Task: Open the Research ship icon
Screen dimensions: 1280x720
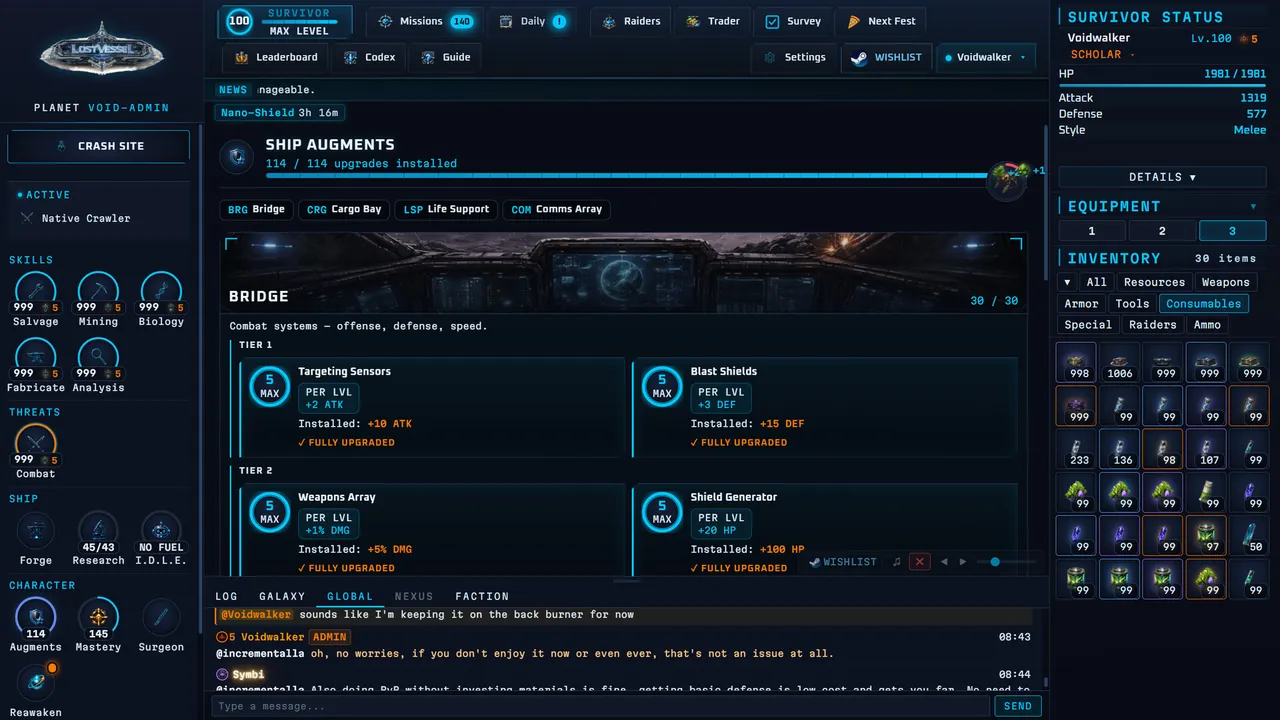Action: [98, 532]
